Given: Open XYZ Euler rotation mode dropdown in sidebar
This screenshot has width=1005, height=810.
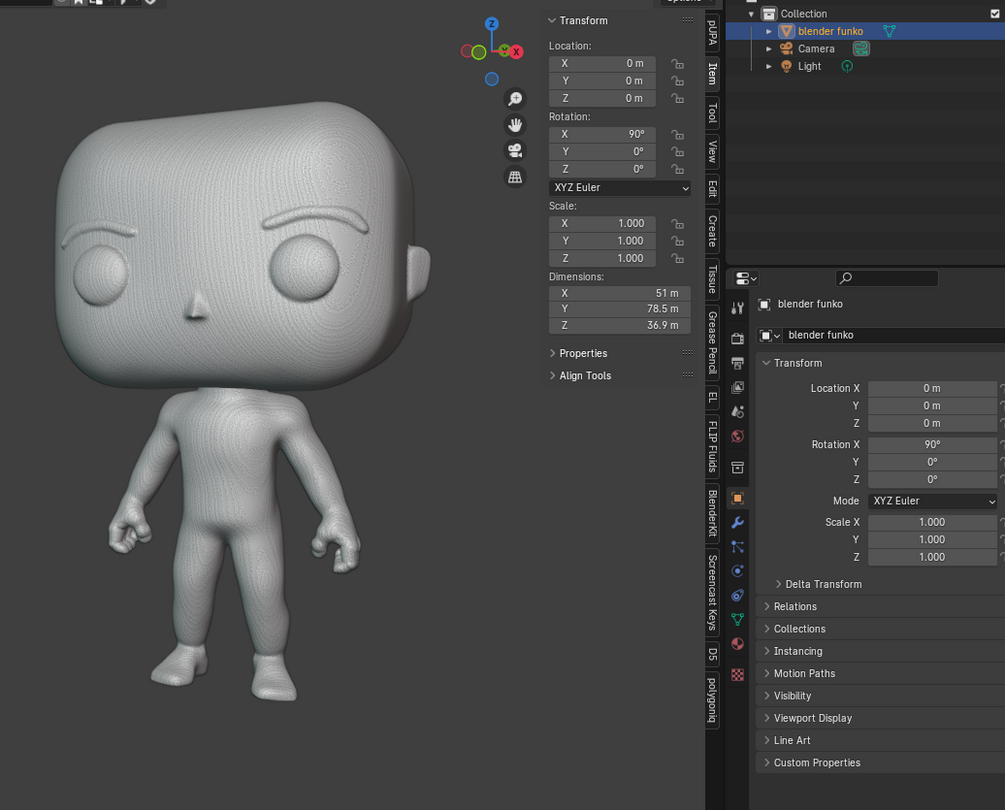Looking at the screenshot, I should tap(620, 188).
